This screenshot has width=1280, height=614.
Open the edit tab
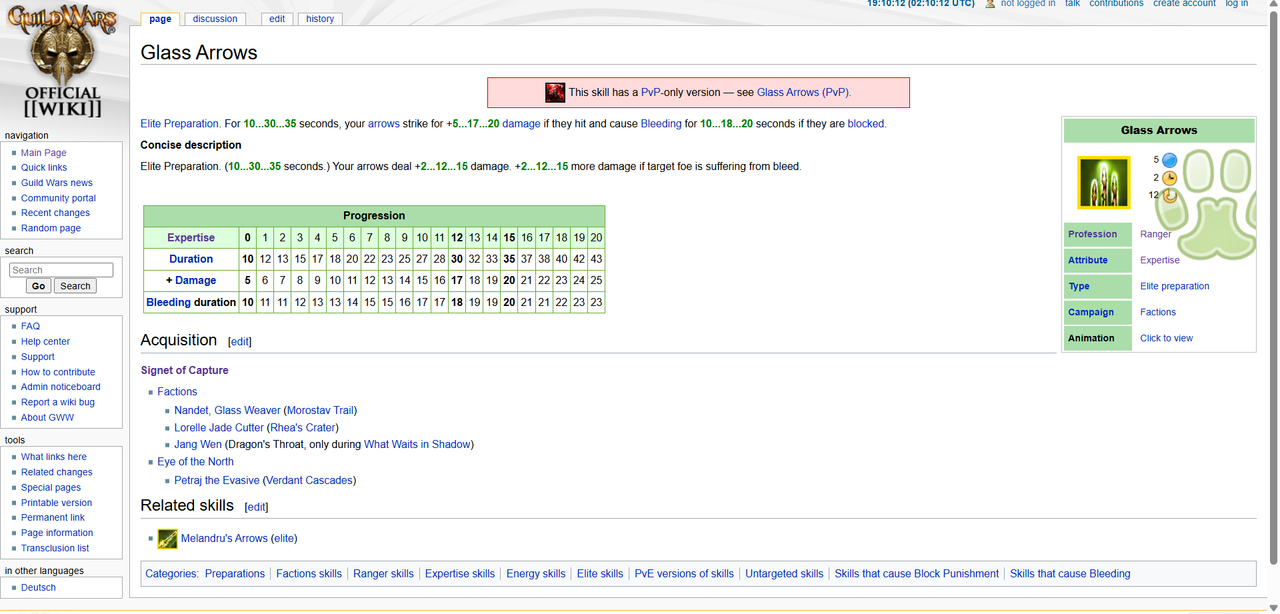coord(277,19)
